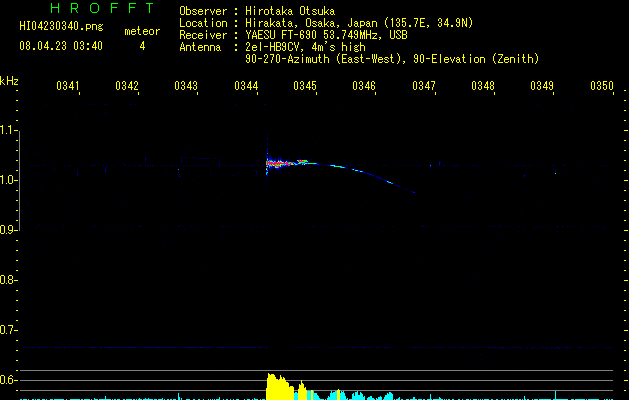Click the horizontal blue line near 0.67 kHz
Screen dimensions: 629x400
tap(317, 347)
